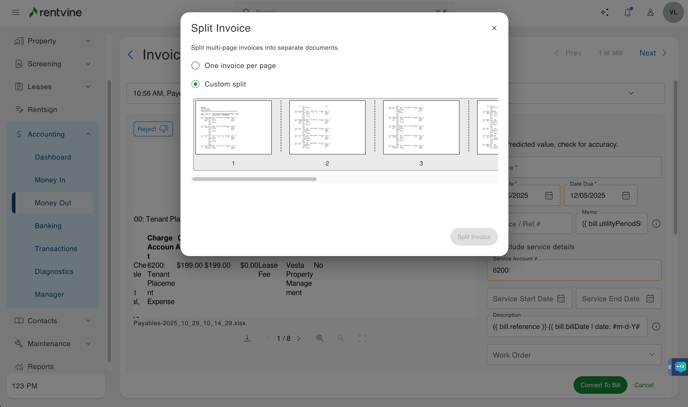Select the Custom split radio button
The width and height of the screenshot is (688, 407).
pos(196,84)
